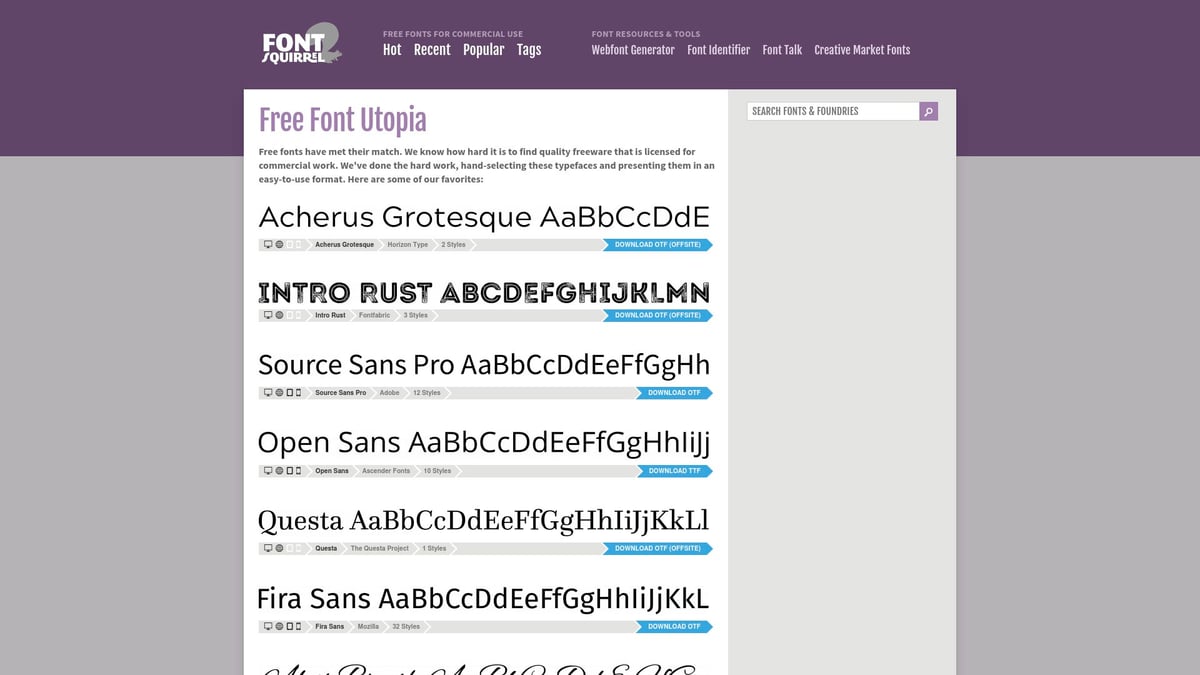Click app phone icon for Open Sans

point(299,471)
